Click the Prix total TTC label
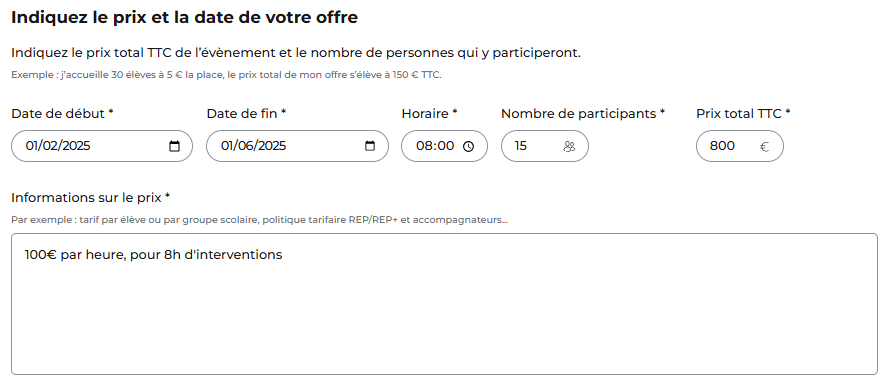Image resolution: width=883 pixels, height=379 pixels. [743, 114]
